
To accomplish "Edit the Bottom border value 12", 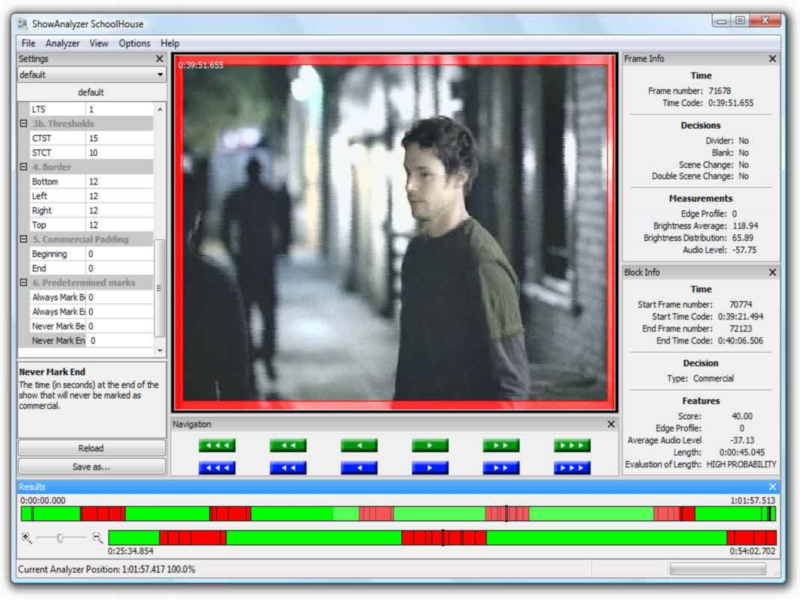I will [119, 182].
